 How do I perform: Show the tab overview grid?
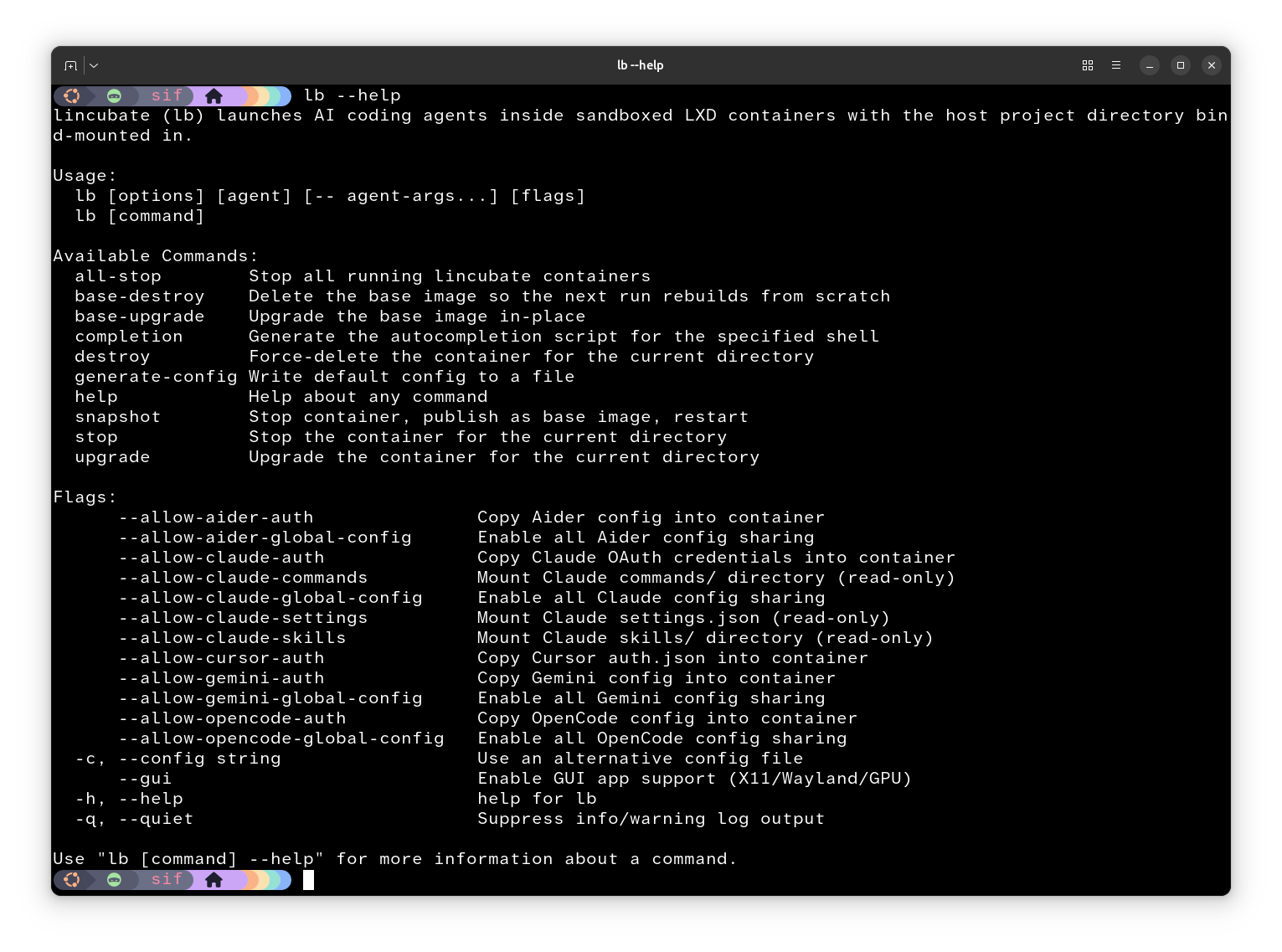pyautogui.click(x=1088, y=65)
